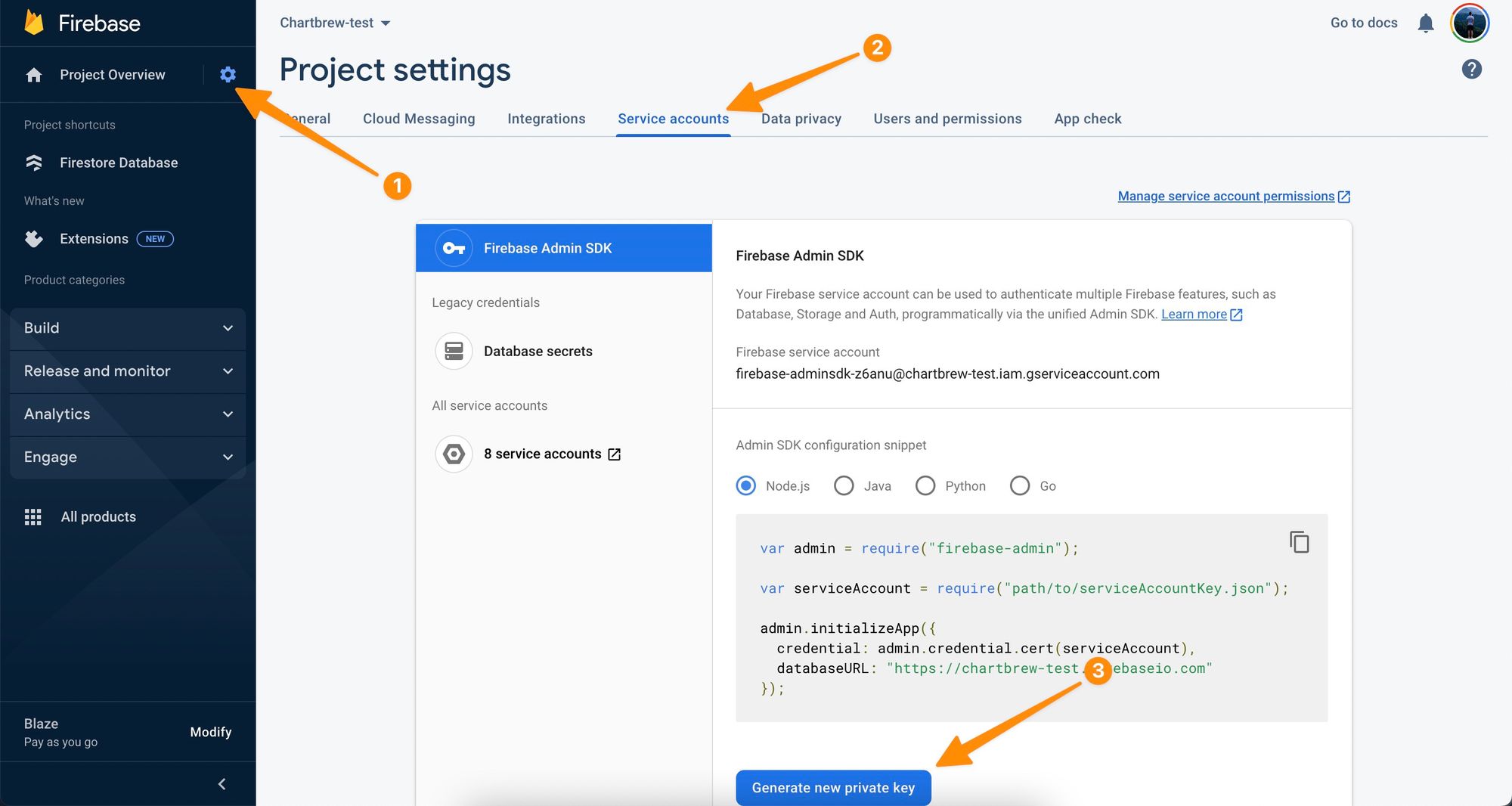1512x806 pixels.
Task: Open the Chartbrew-test project dropdown
Action: pos(335,23)
